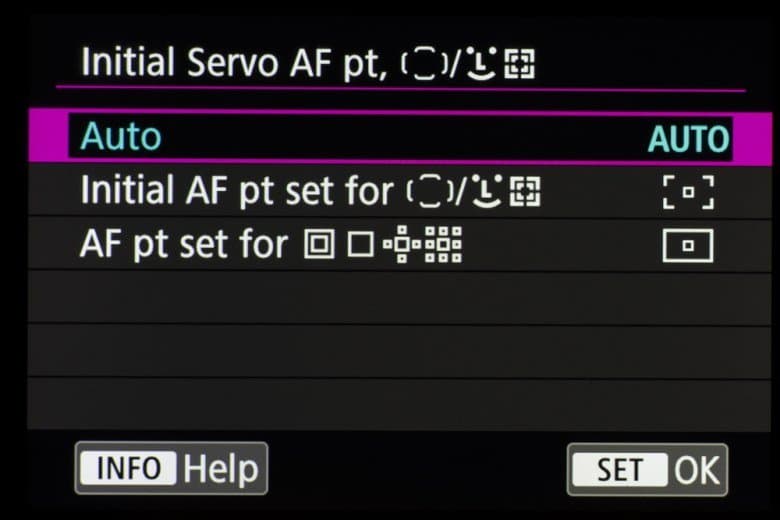Click the cyan AUTO indicator

[x=688, y=139]
